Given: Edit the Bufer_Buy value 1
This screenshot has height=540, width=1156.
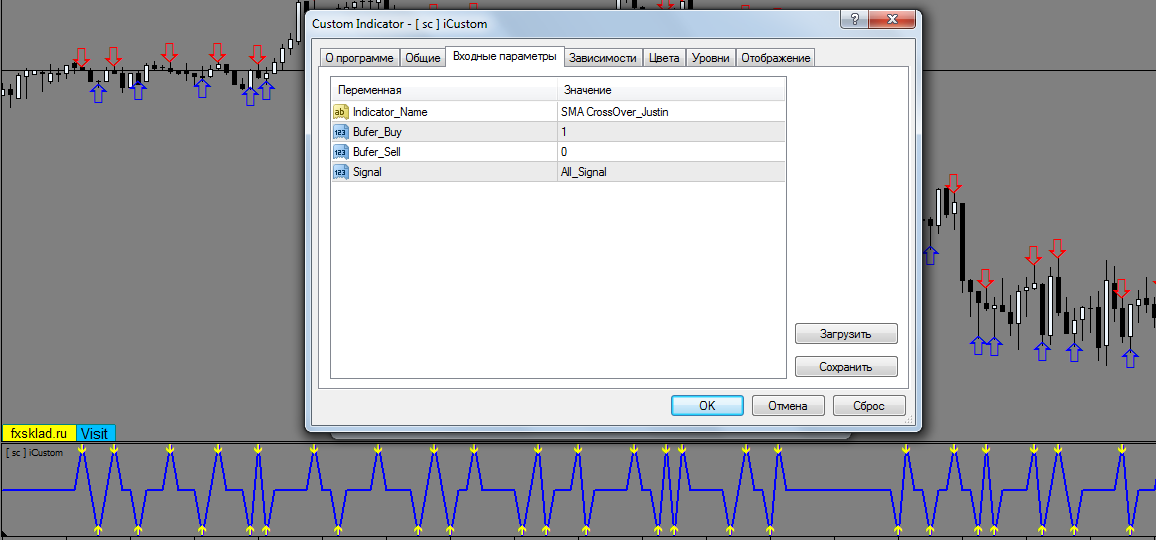Looking at the screenshot, I should coord(671,132).
